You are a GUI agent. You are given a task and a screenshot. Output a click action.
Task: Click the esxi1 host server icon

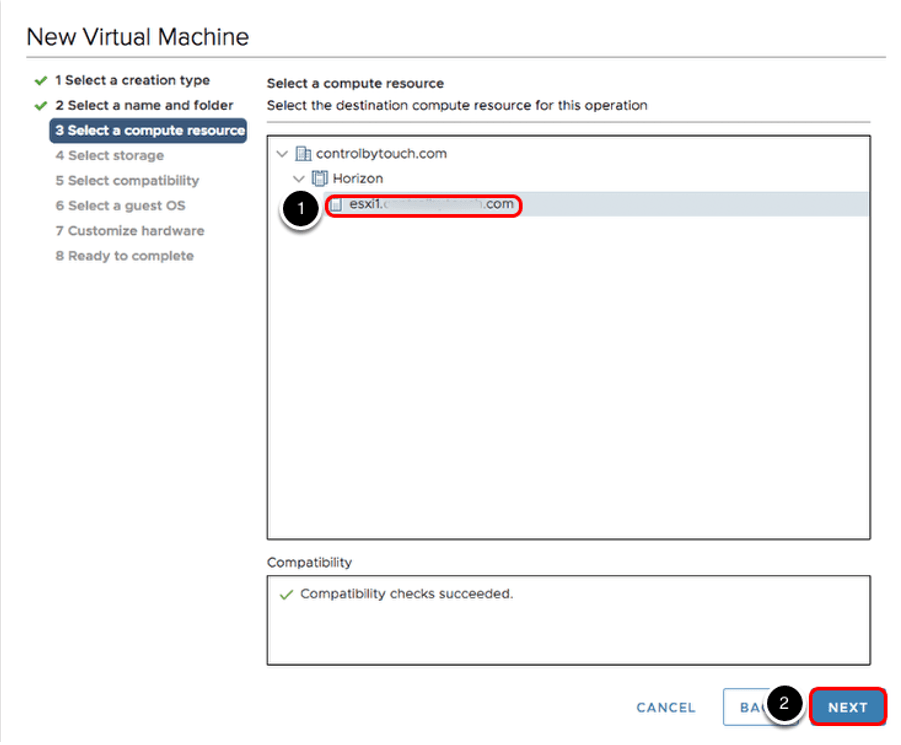pos(336,205)
